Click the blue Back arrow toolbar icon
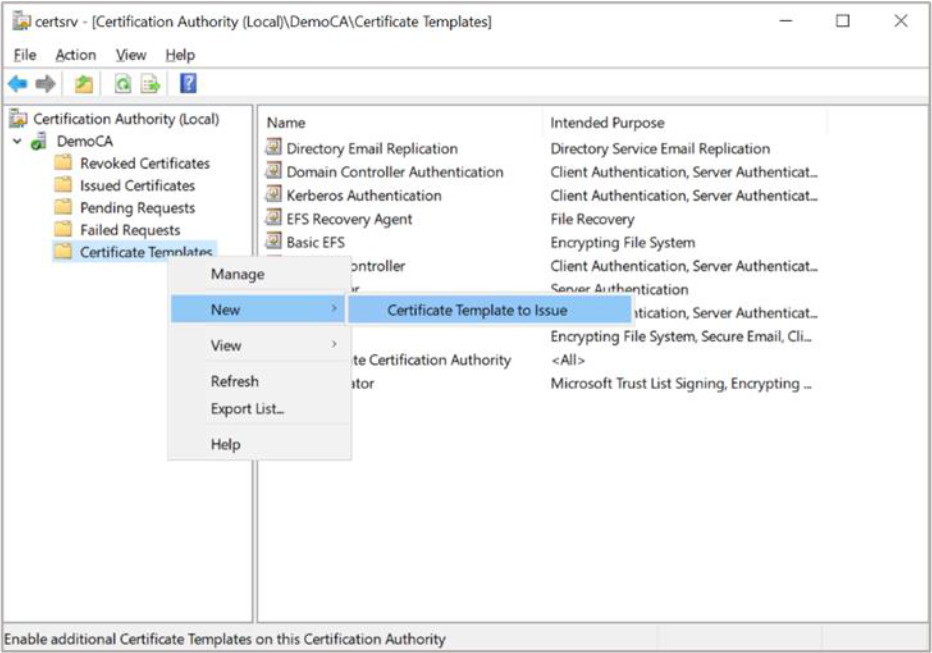 pyautogui.click(x=17, y=84)
